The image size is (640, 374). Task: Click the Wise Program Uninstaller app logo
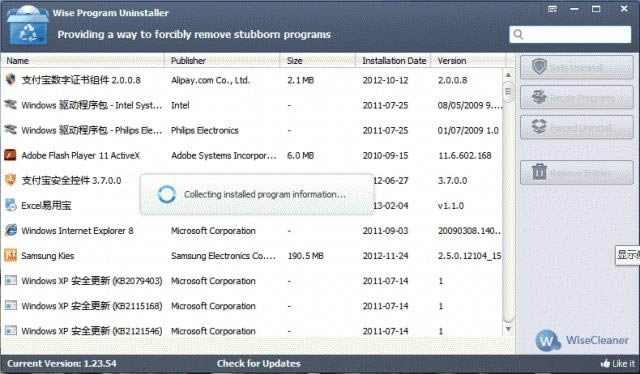[x=27, y=25]
